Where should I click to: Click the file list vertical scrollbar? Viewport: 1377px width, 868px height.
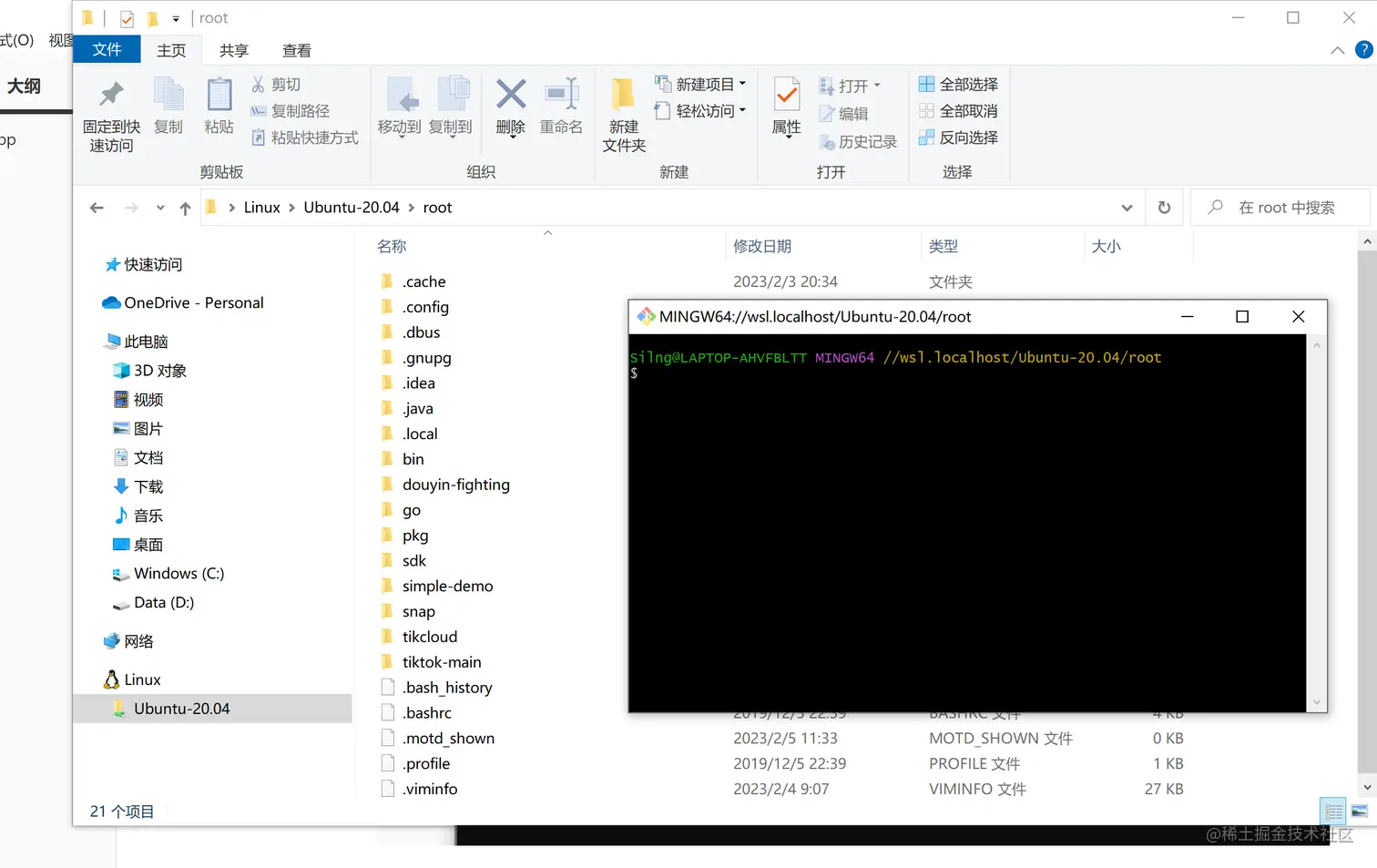pyautogui.click(x=1366, y=514)
